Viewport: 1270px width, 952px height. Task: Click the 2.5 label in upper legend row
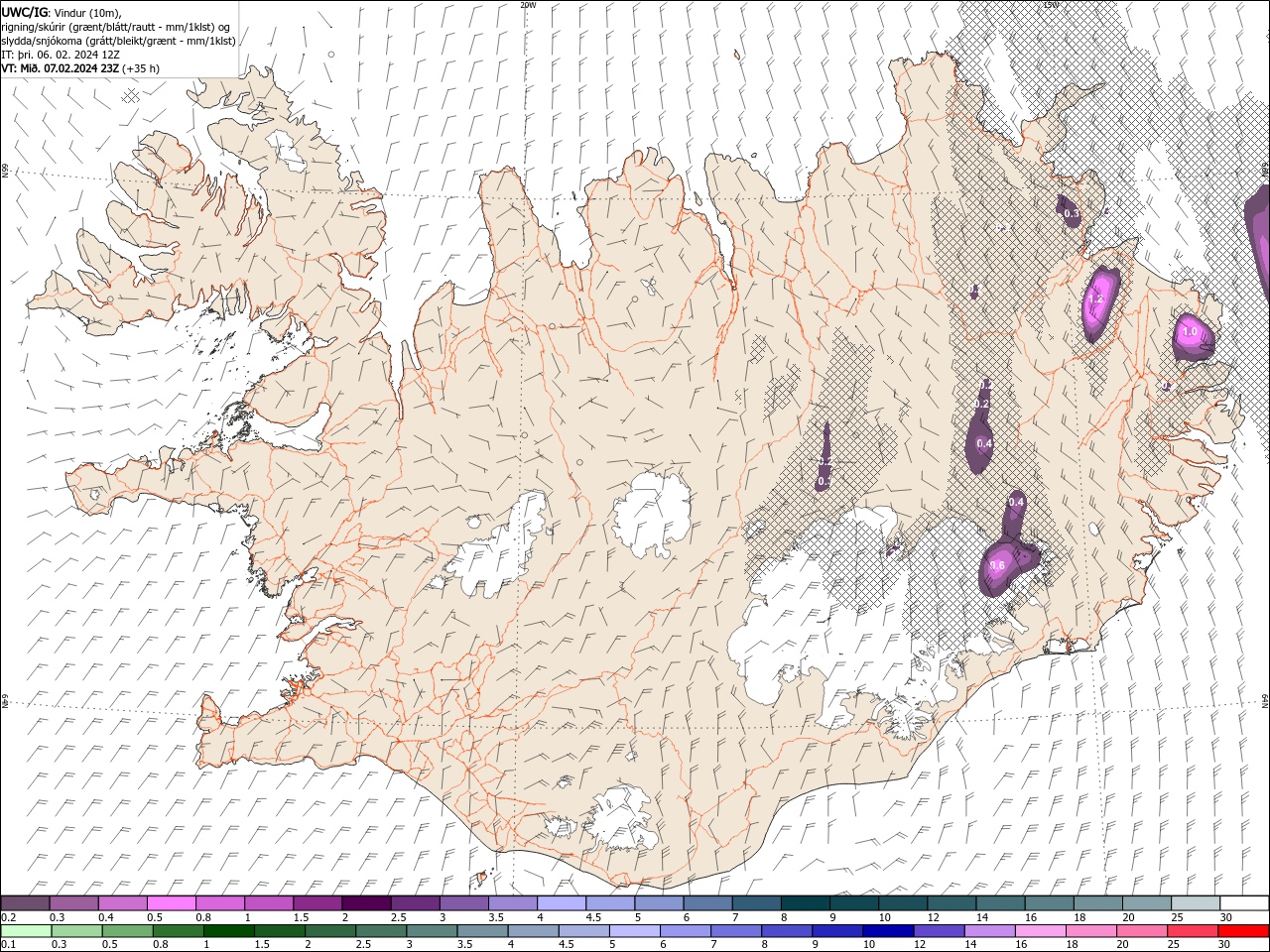398,917
